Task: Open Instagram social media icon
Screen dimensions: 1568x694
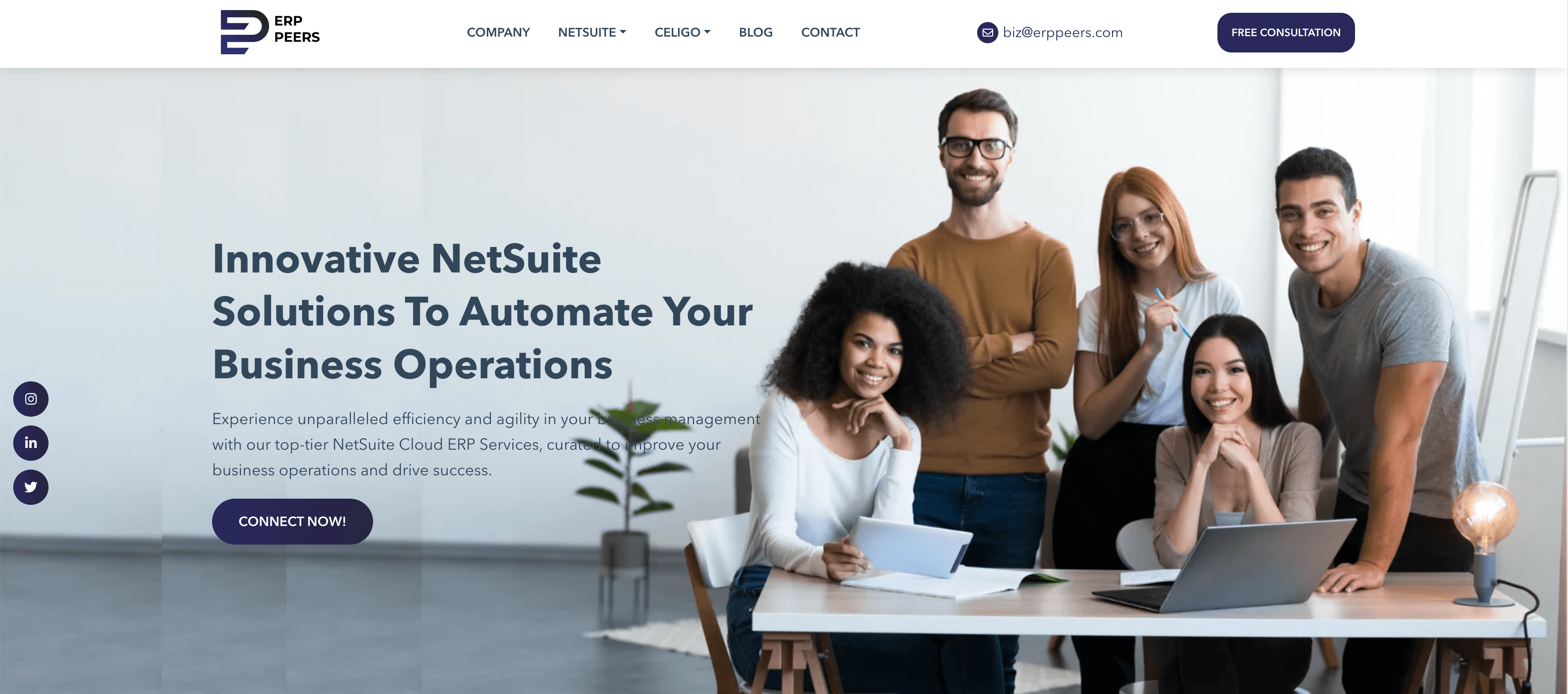Action: 30,398
